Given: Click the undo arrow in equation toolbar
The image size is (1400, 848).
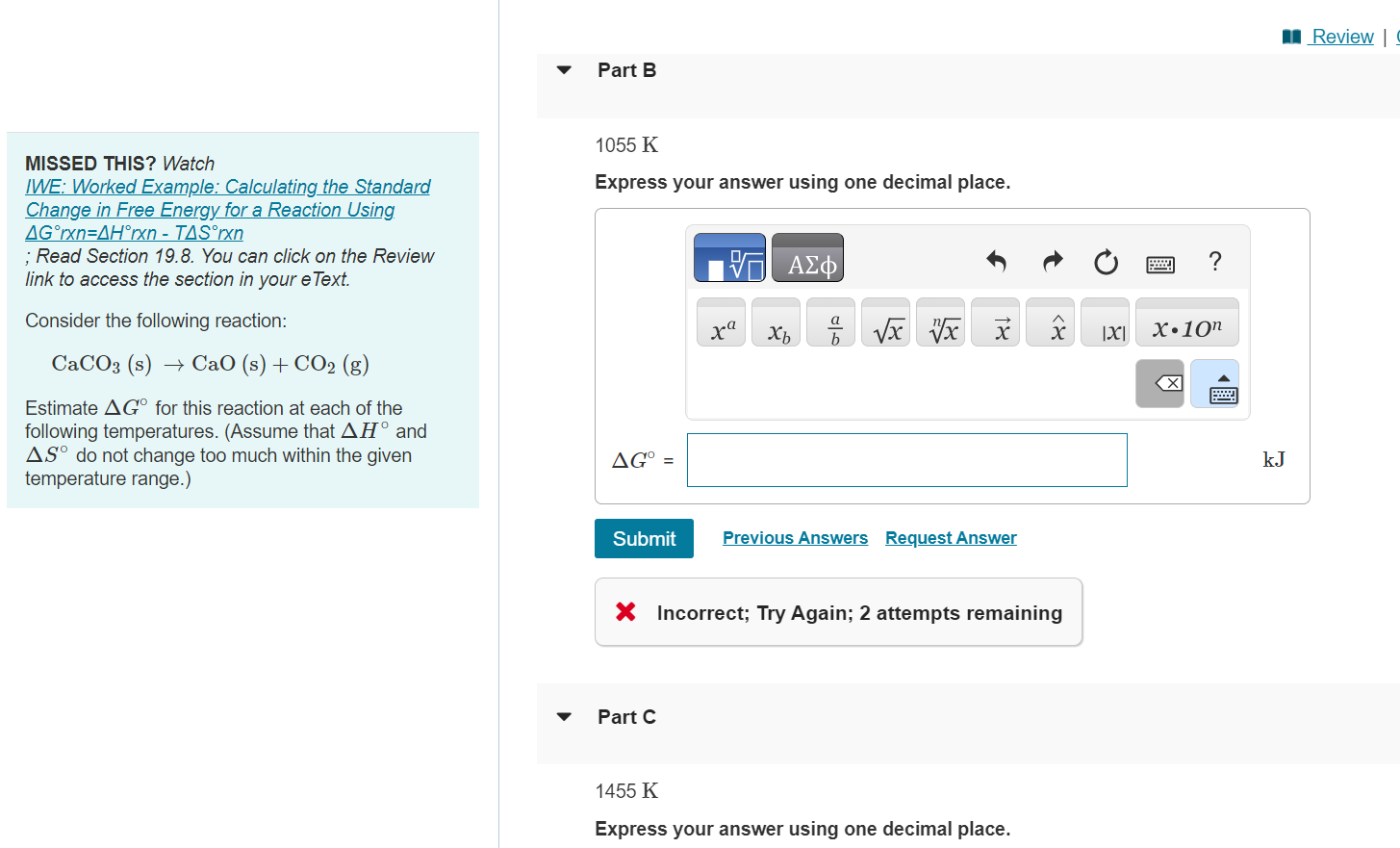Looking at the screenshot, I should (x=996, y=261).
